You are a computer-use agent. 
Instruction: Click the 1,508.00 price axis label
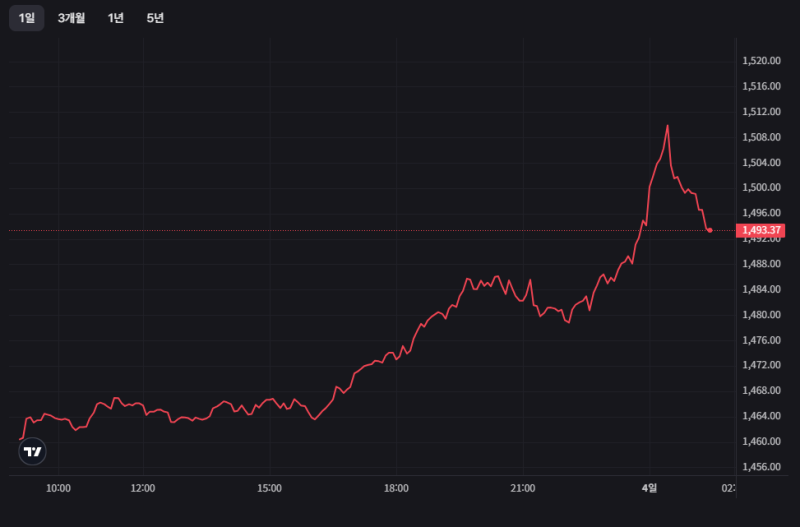click(761, 137)
